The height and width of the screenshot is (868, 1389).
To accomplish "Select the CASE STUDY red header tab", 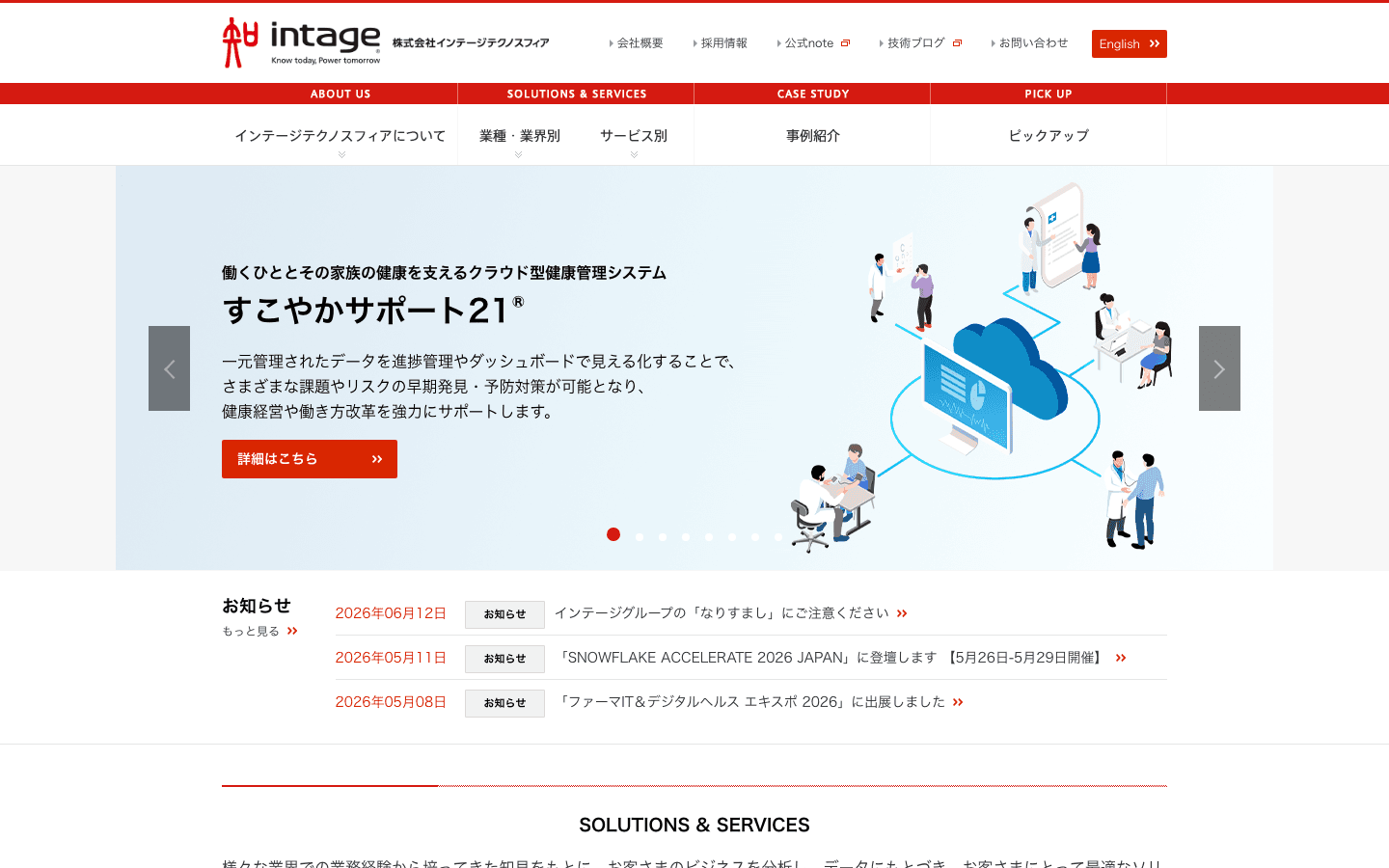I will 813,94.
